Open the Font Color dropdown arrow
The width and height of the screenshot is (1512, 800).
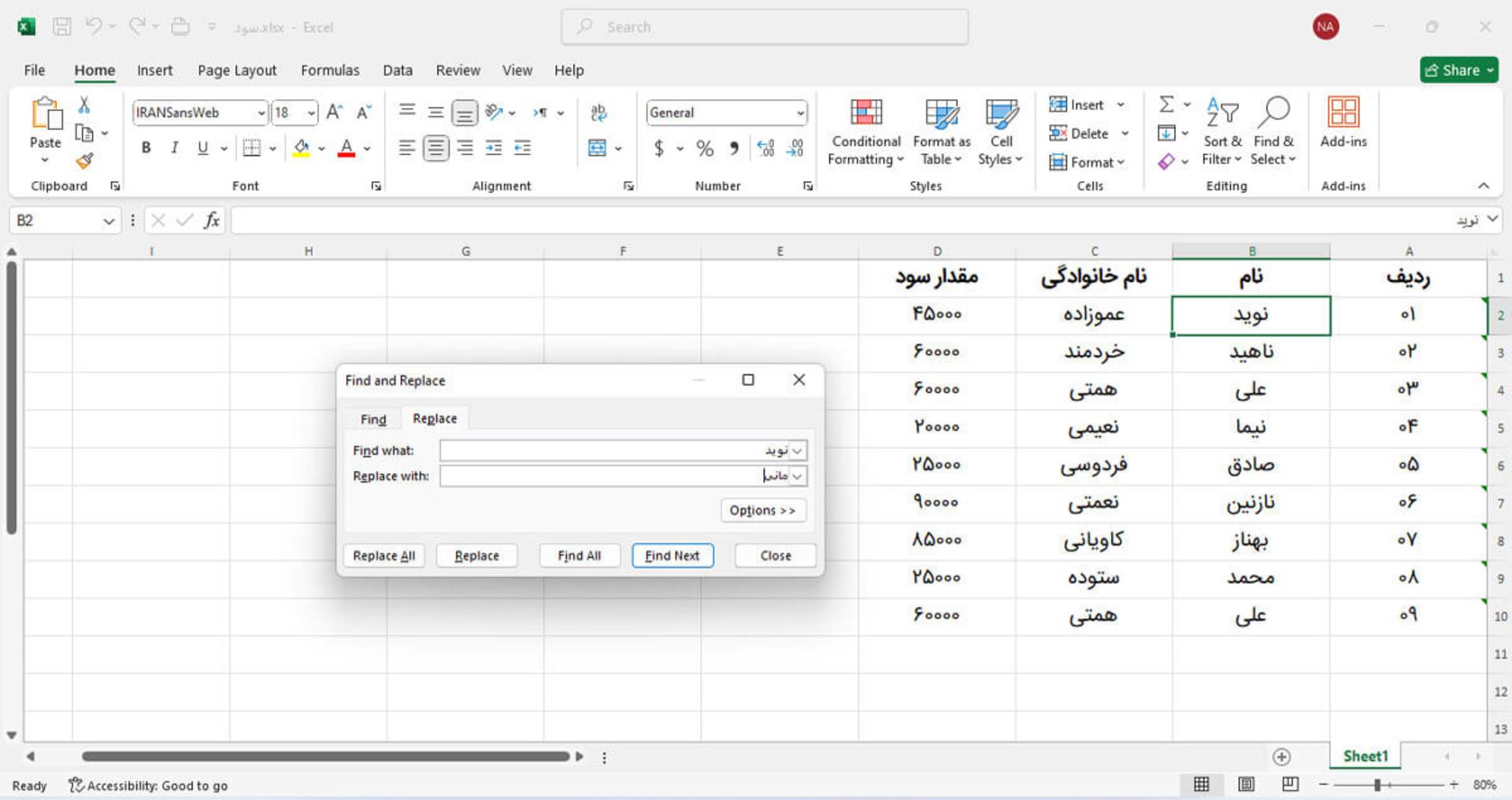pyautogui.click(x=367, y=148)
